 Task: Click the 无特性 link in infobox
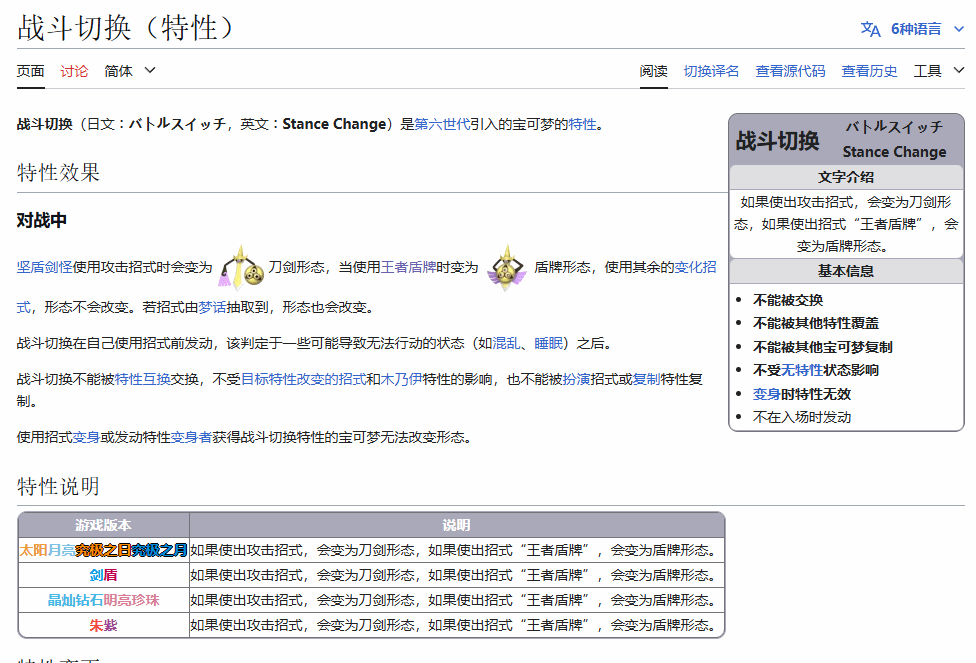click(807, 370)
